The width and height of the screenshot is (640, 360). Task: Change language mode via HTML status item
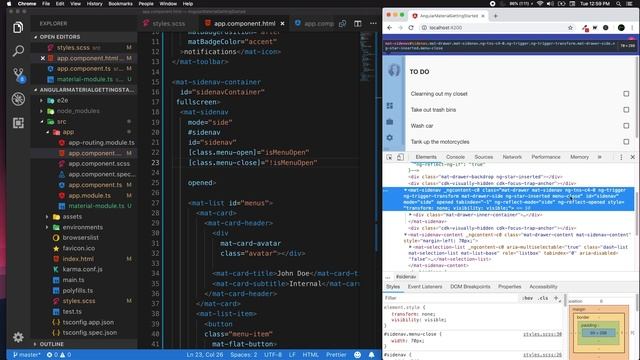tap(310, 355)
